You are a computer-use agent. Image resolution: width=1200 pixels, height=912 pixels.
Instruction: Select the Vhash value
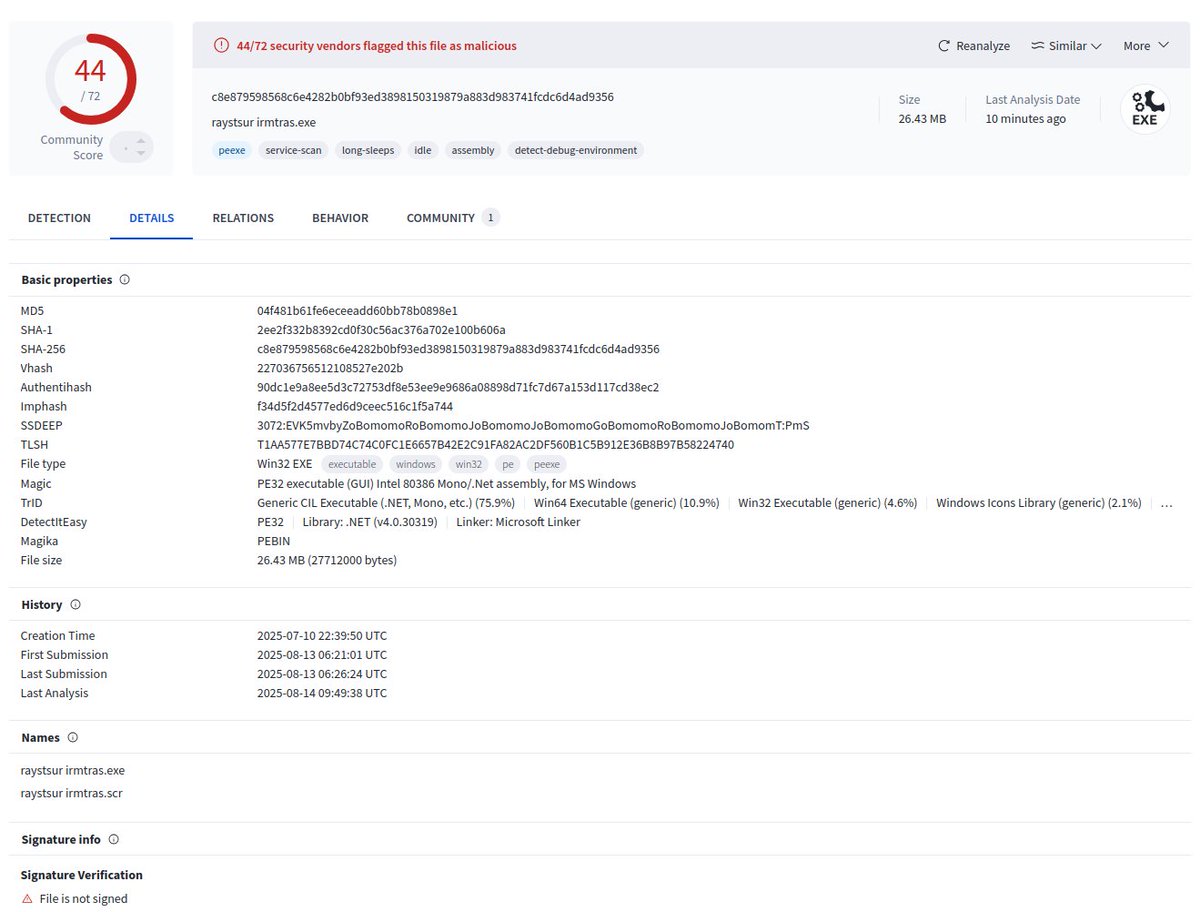coord(330,368)
